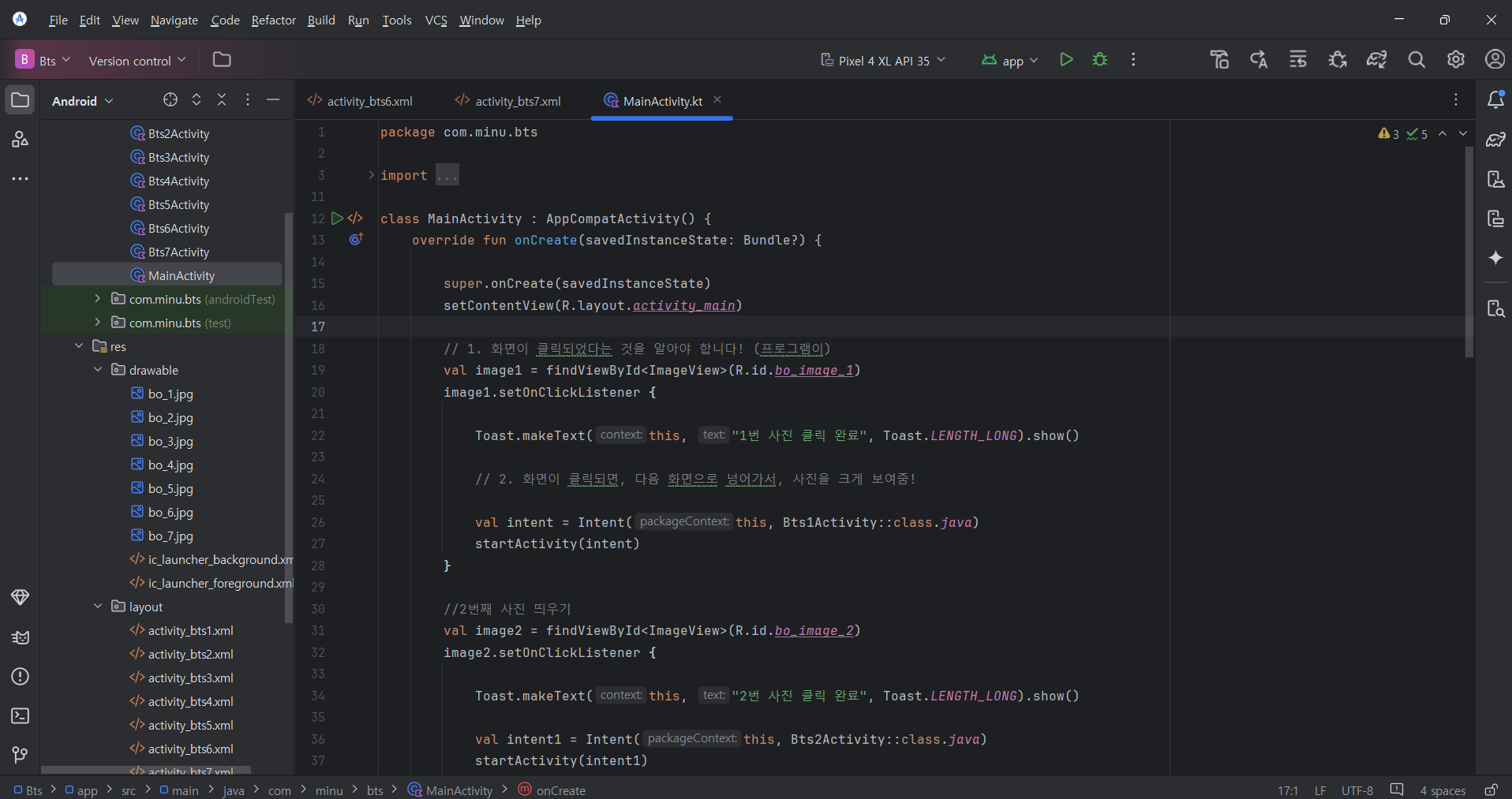Image resolution: width=1512 pixels, height=799 pixels.
Task: Open Bts7Activity in project tree
Action: (170, 252)
